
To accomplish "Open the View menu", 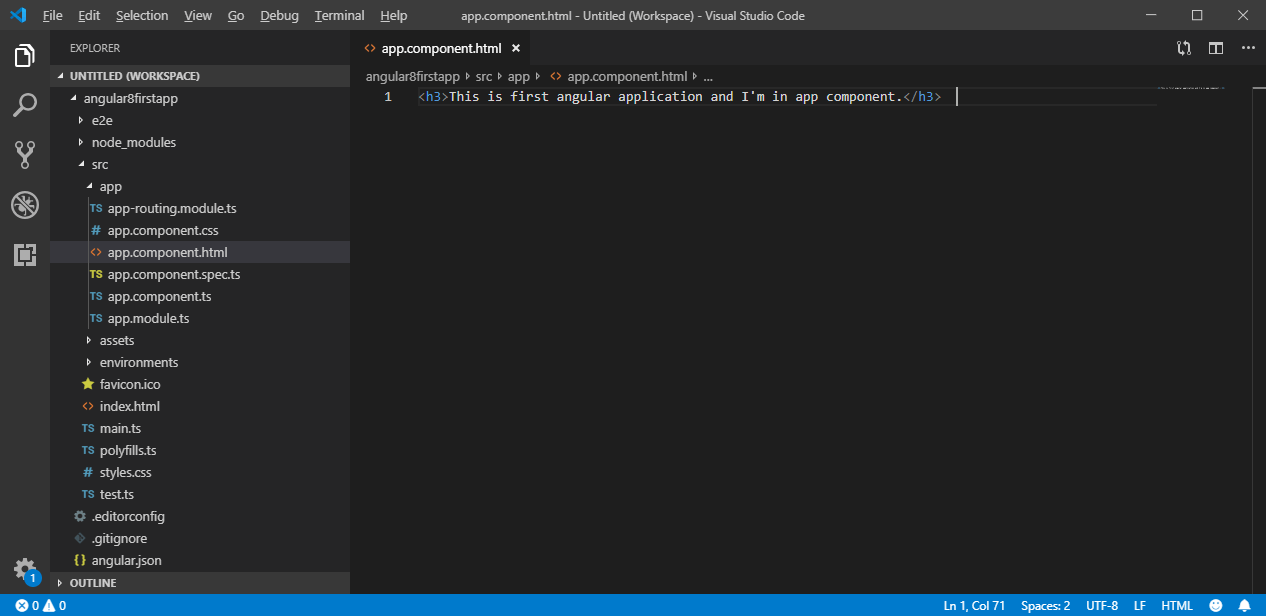I will pyautogui.click(x=198, y=15).
